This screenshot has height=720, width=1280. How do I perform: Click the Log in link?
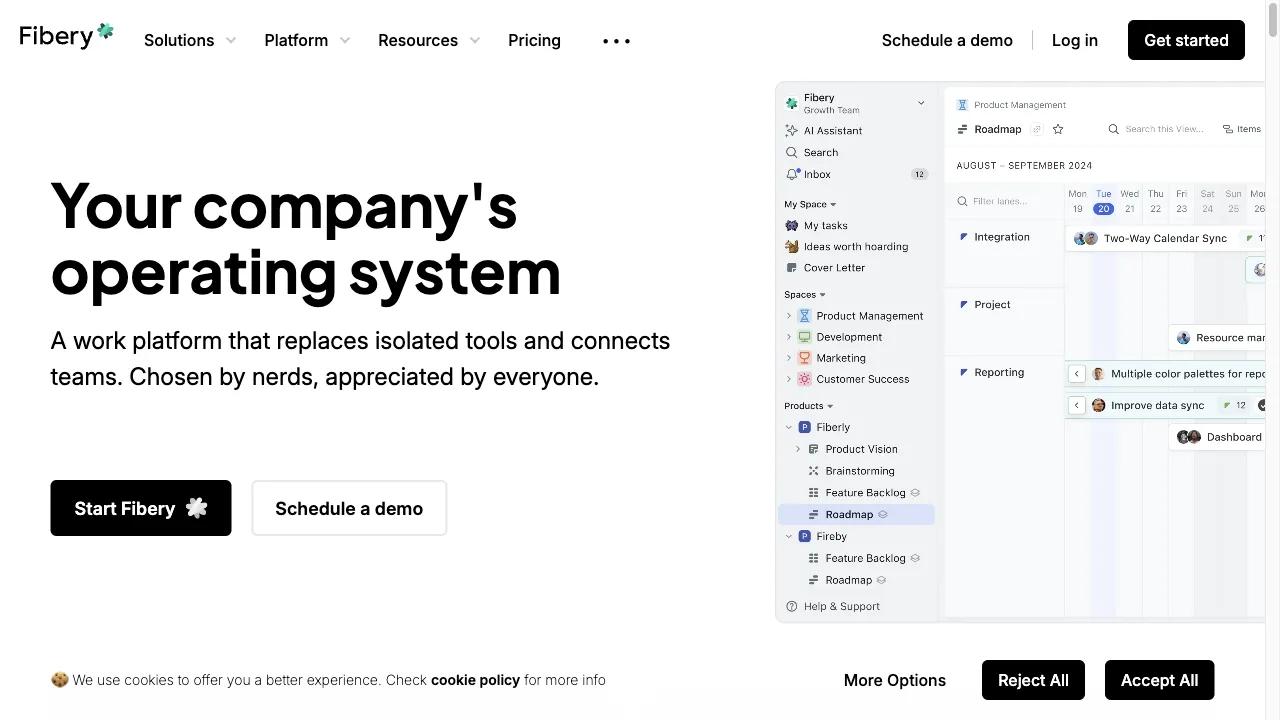1075,40
